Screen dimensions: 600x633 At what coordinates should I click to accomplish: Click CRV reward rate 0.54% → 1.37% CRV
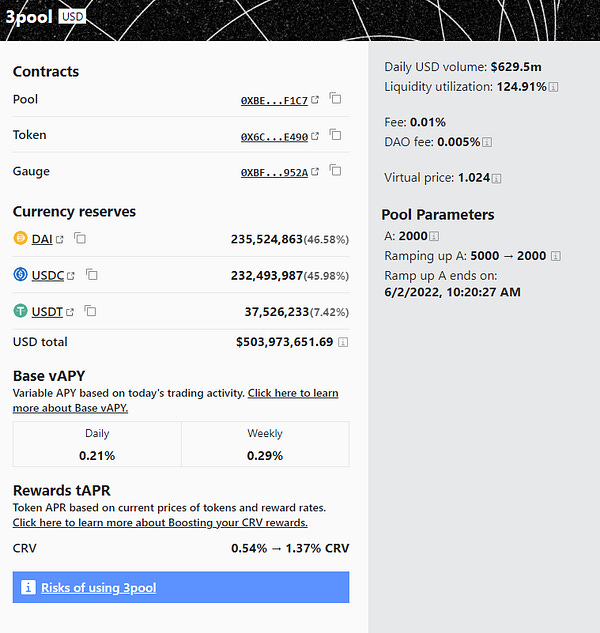click(x=290, y=548)
